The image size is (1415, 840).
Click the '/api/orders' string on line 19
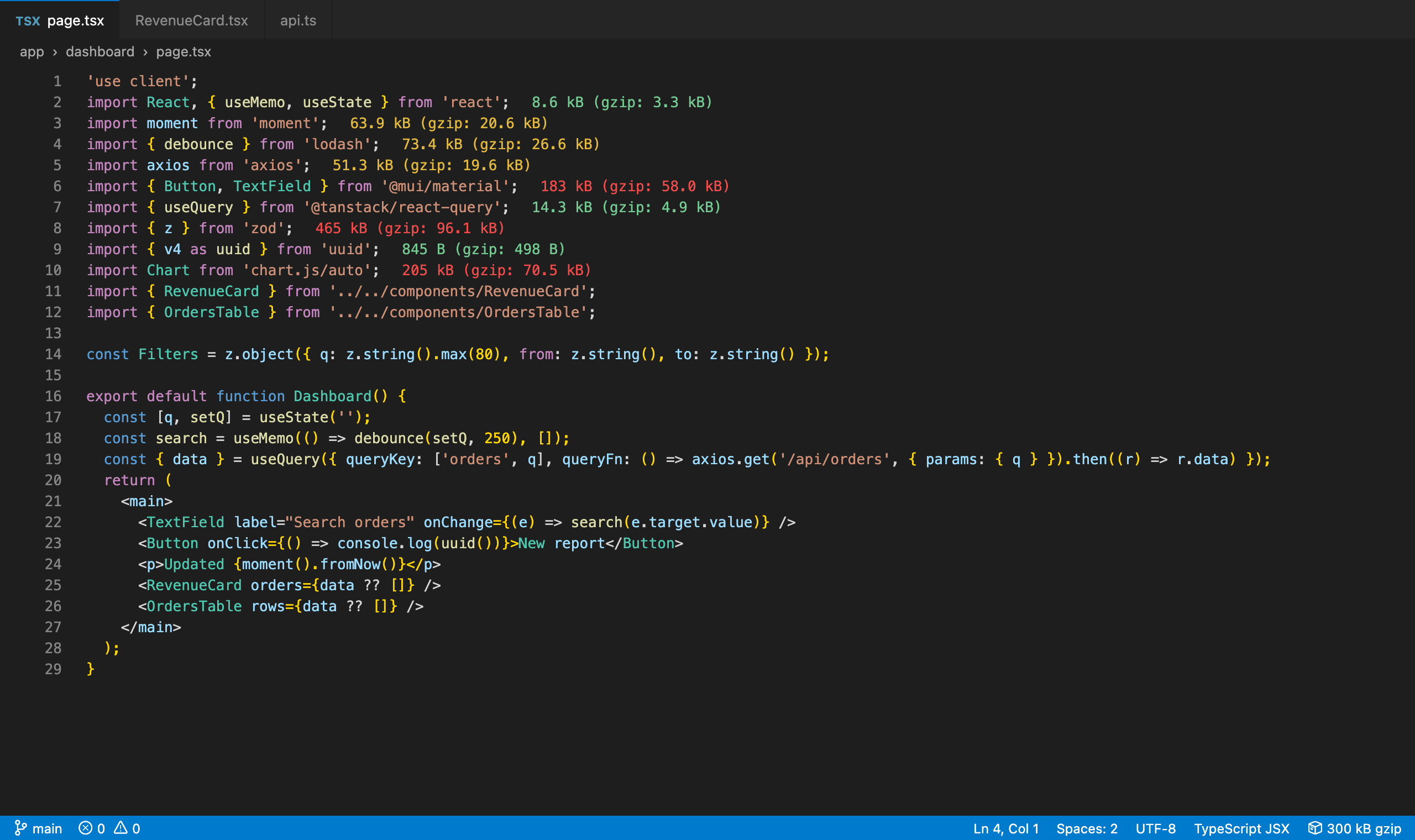click(834, 459)
